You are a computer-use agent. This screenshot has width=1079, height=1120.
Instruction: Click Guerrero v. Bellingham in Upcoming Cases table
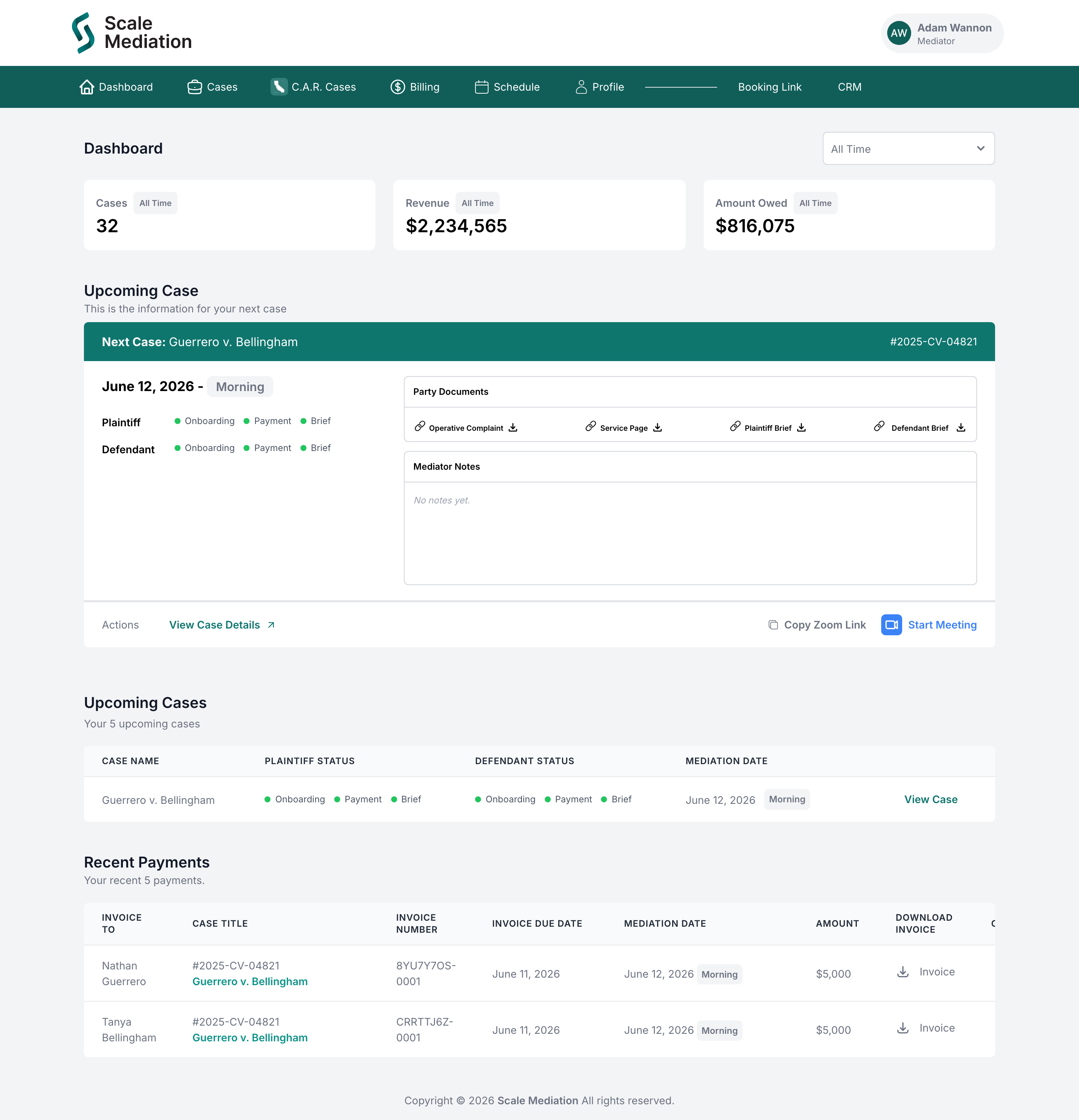(158, 800)
